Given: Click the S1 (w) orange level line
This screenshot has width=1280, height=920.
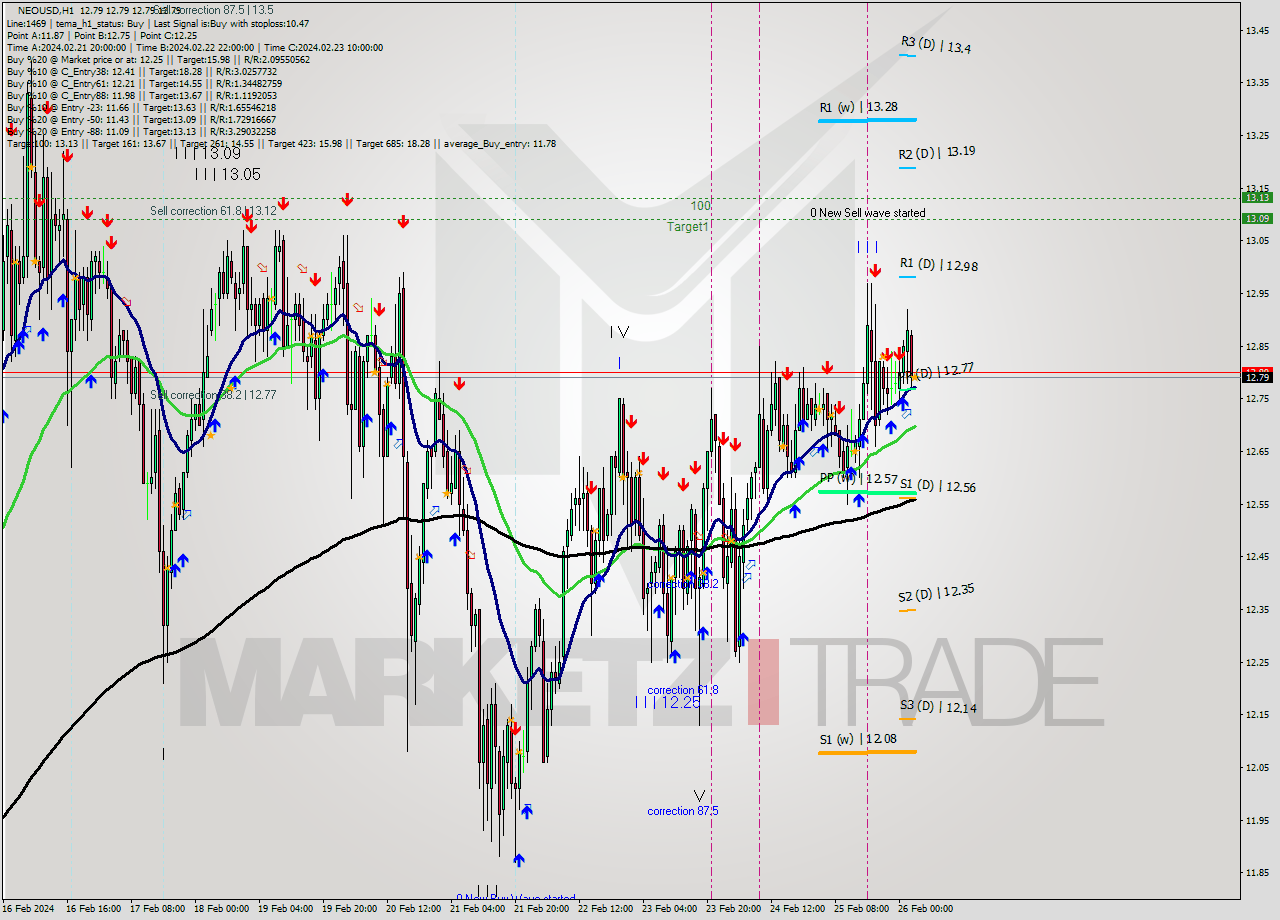Looking at the screenshot, I should click(867, 752).
